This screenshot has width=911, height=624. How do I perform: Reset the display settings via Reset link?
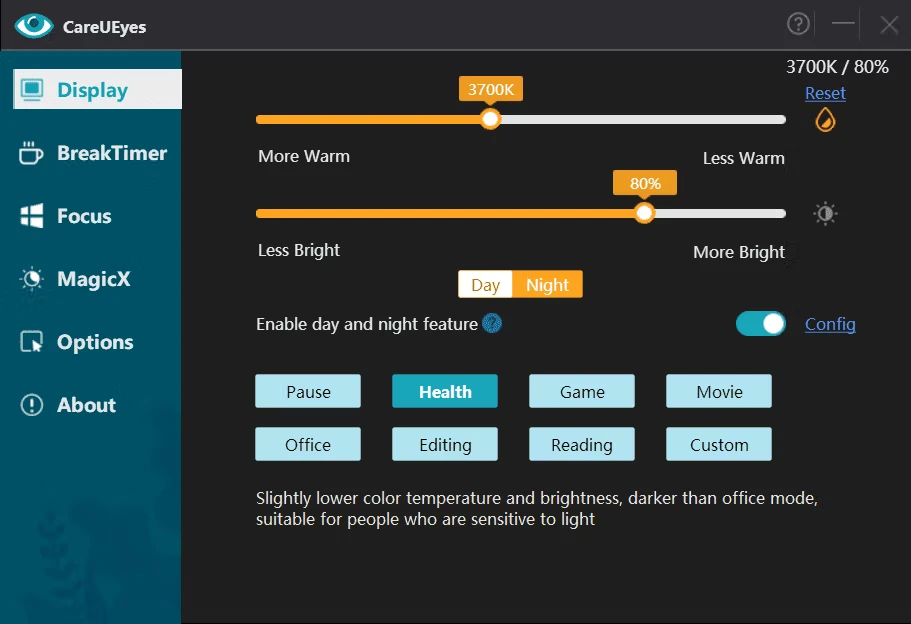tap(825, 93)
